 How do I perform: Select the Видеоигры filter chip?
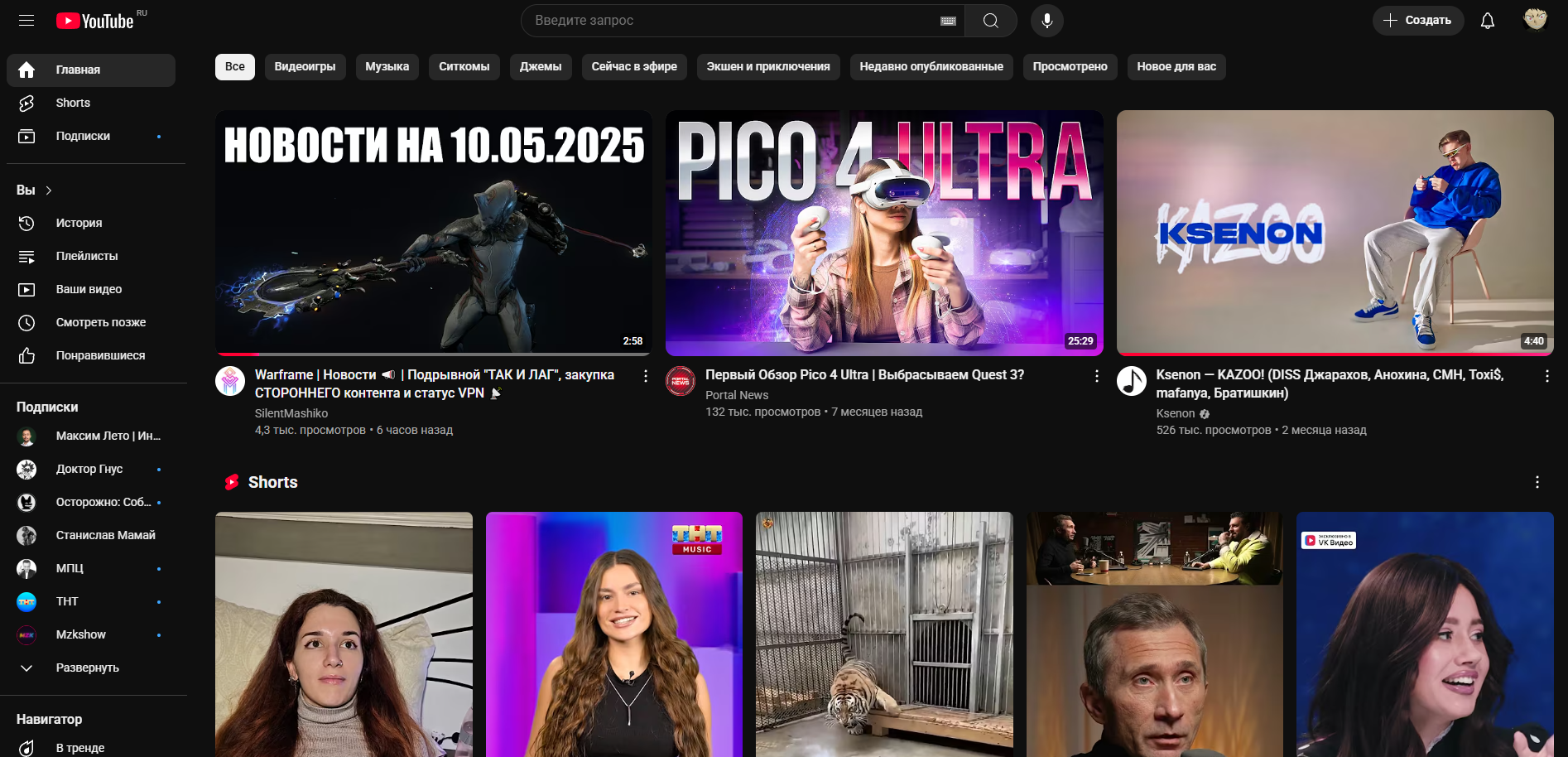[x=305, y=66]
